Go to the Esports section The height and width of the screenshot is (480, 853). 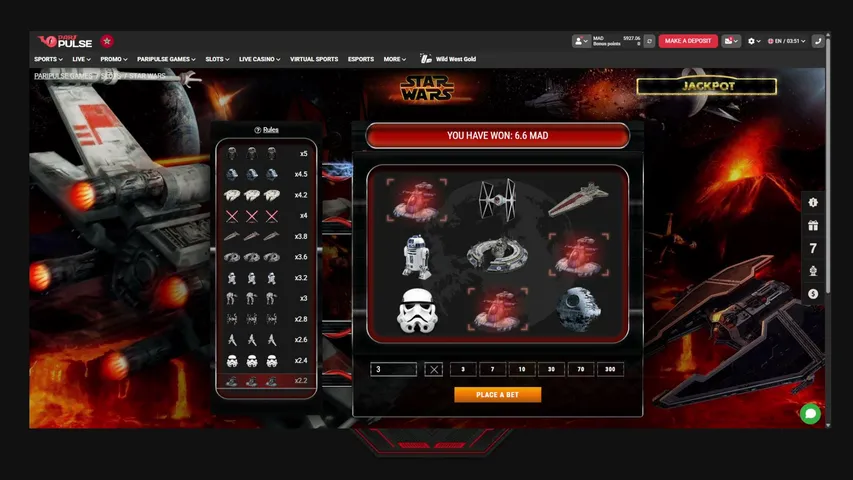pyautogui.click(x=361, y=59)
